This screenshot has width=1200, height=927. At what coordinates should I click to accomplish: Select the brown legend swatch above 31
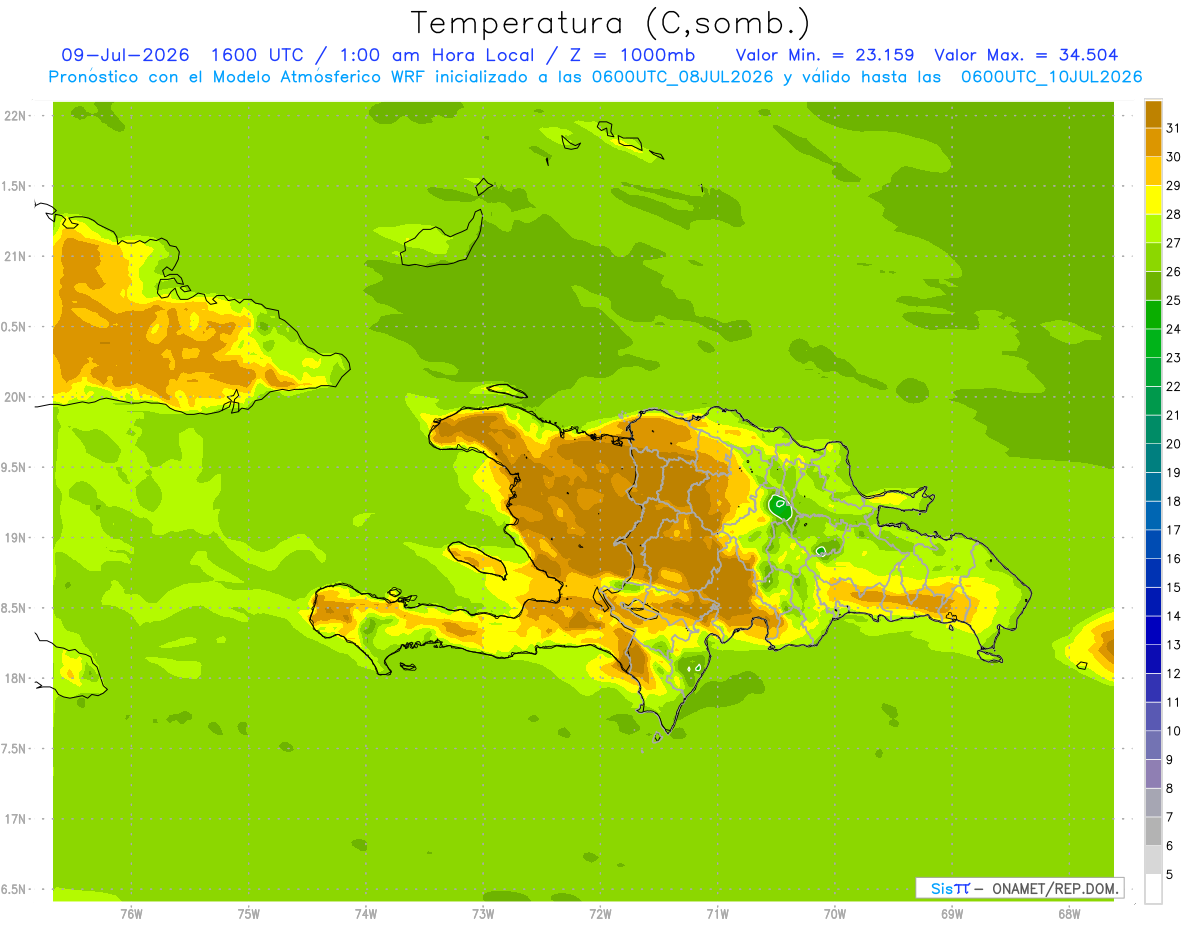click(1153, 114)
